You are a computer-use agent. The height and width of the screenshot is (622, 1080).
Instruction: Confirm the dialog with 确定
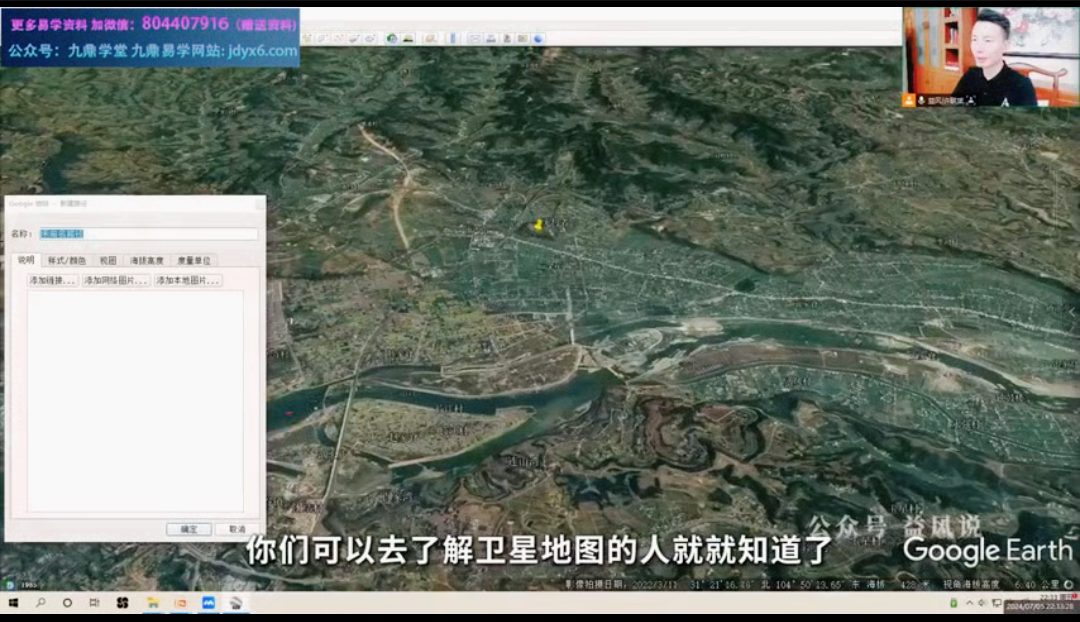pyautogui.click(x=188, y=529)
